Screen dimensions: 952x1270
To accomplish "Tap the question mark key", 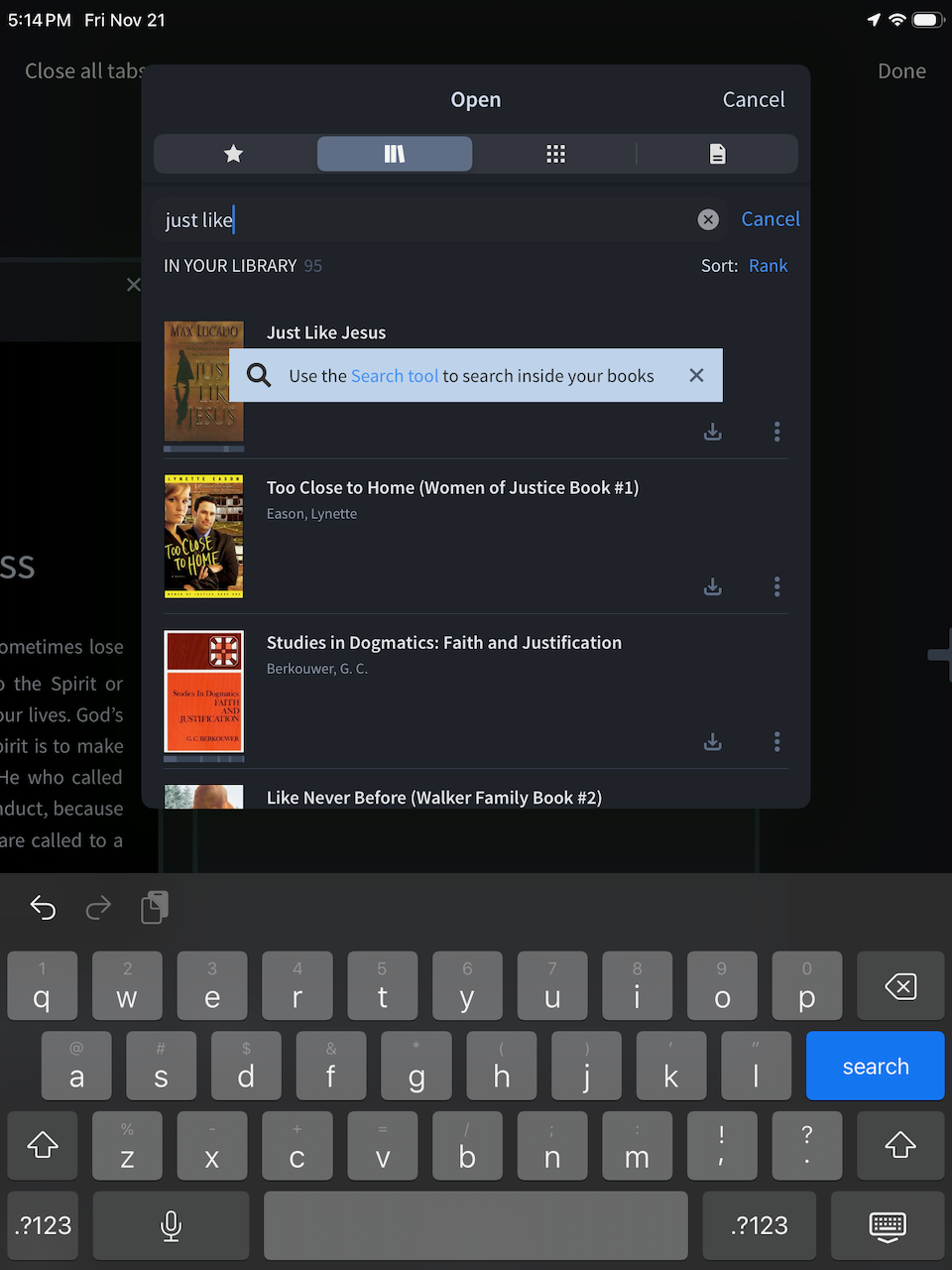I will (807, 1145).
